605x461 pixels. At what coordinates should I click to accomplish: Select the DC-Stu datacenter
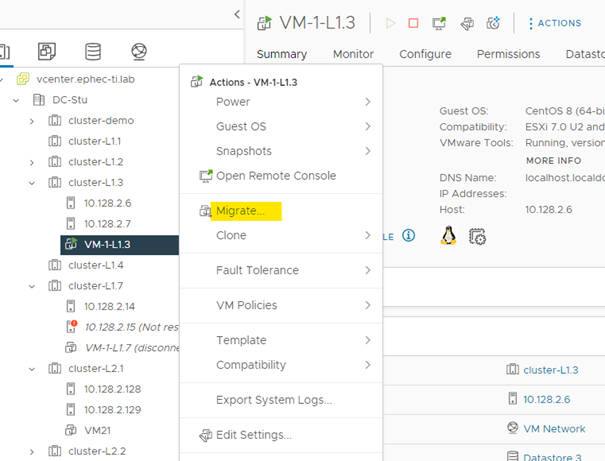(70, 100)
